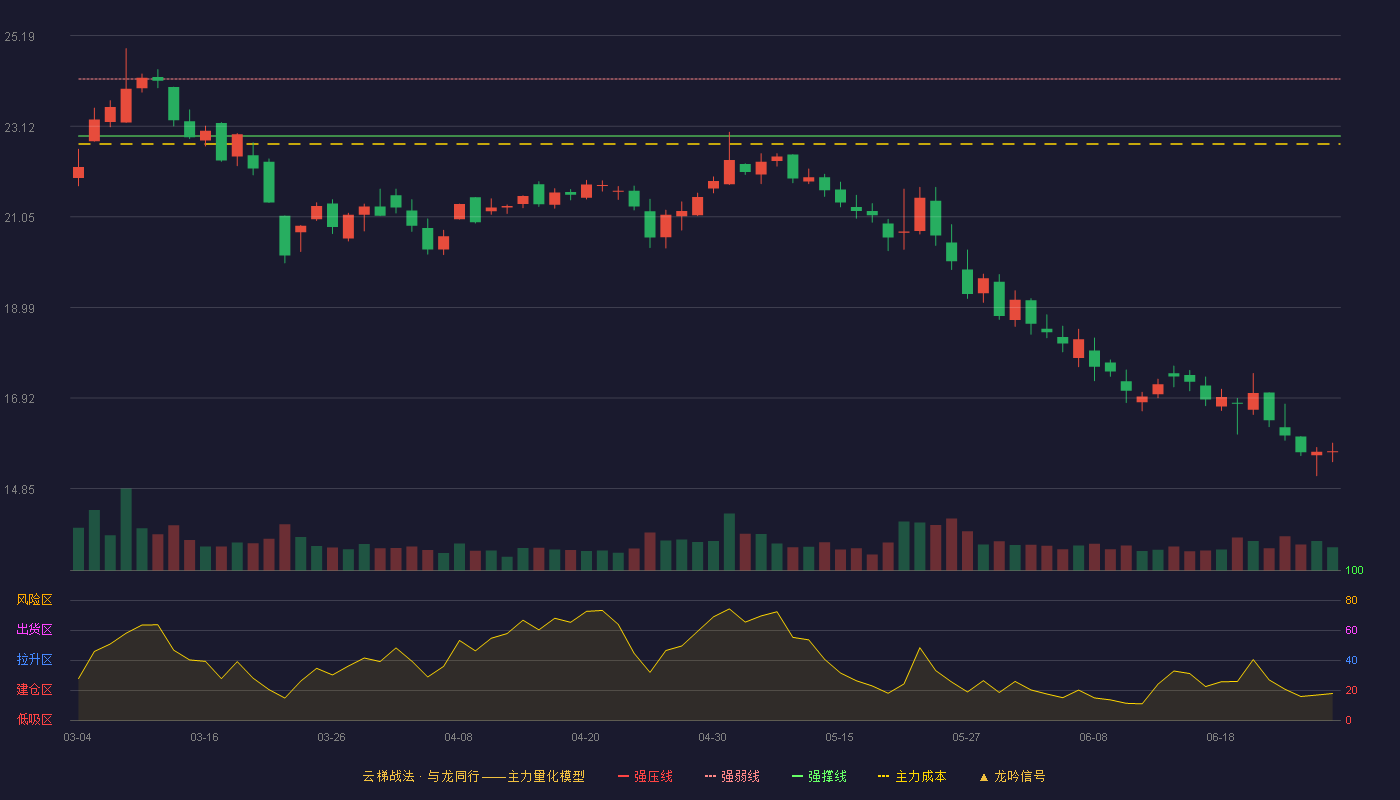
Task: Click the 0 indicator axis label
Action: pyautogui.click(x=1348, y=720)
